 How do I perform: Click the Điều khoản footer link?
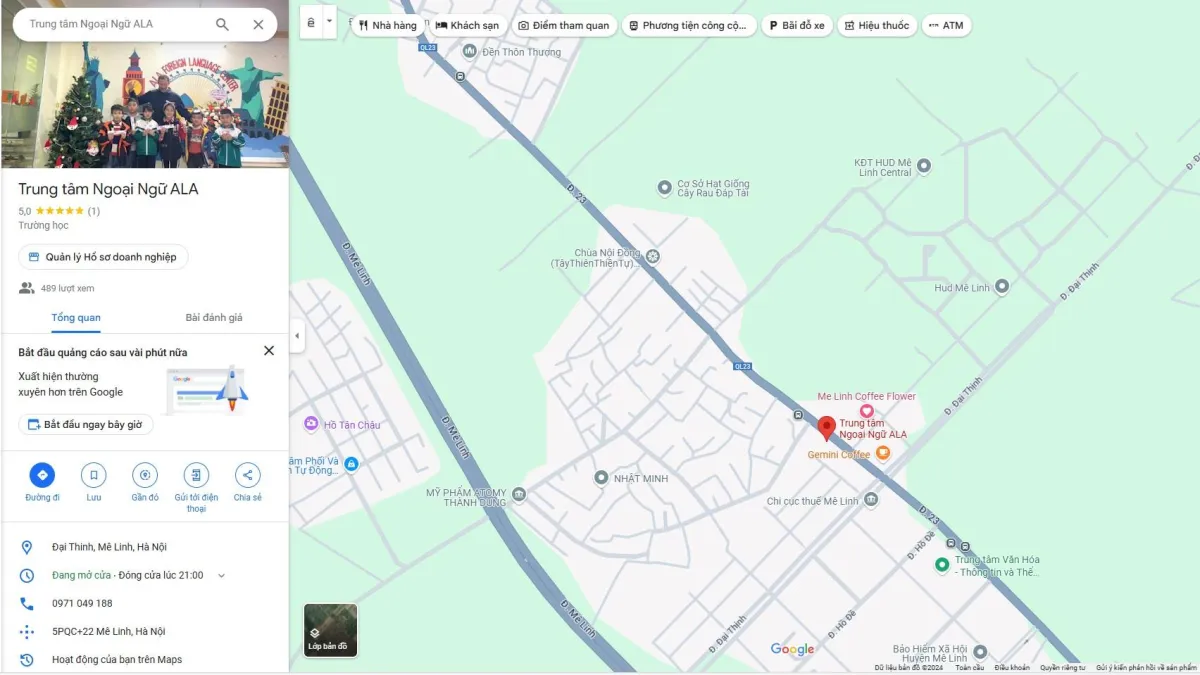(1012, 667)
